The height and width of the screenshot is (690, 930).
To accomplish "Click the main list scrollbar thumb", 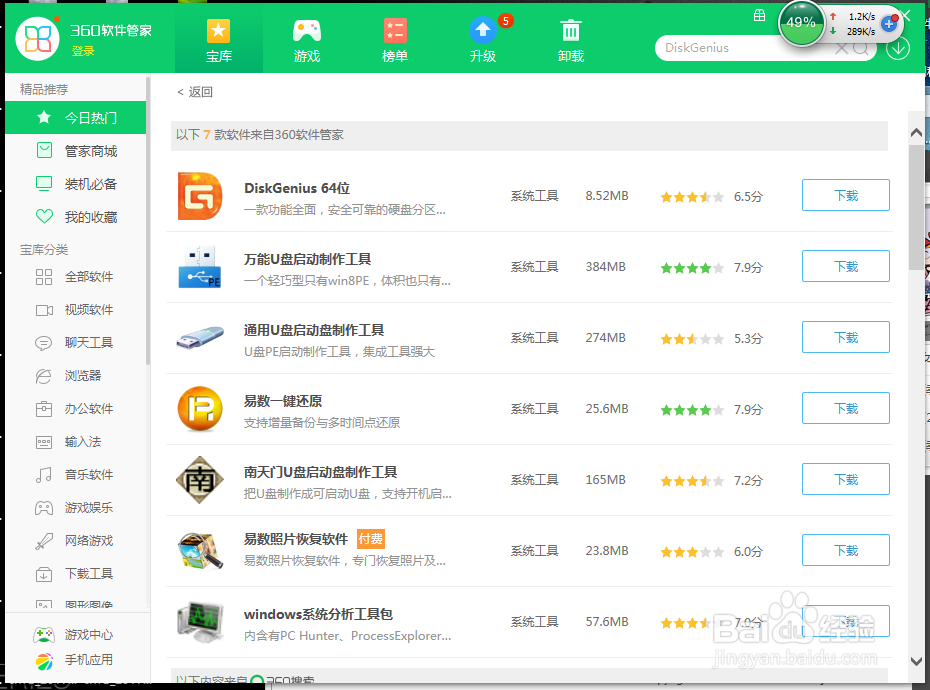I will click(x=916, y=206).
